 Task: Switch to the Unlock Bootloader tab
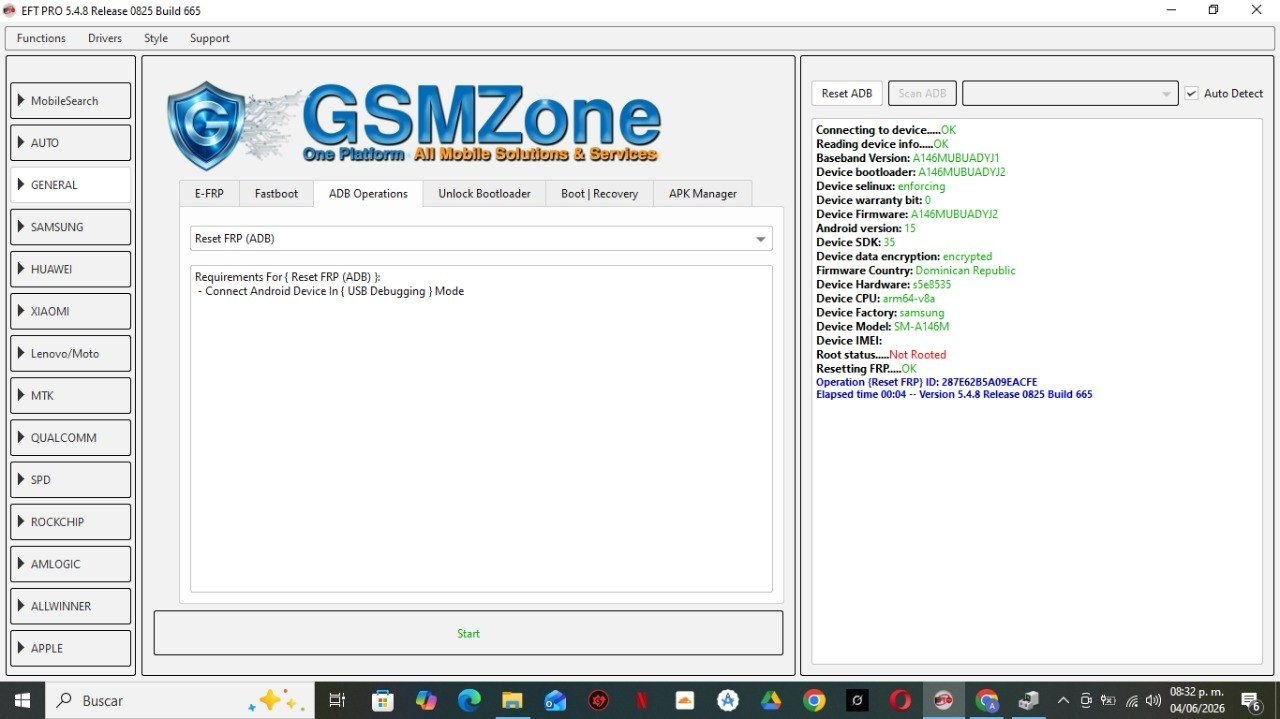click(484, 194)
